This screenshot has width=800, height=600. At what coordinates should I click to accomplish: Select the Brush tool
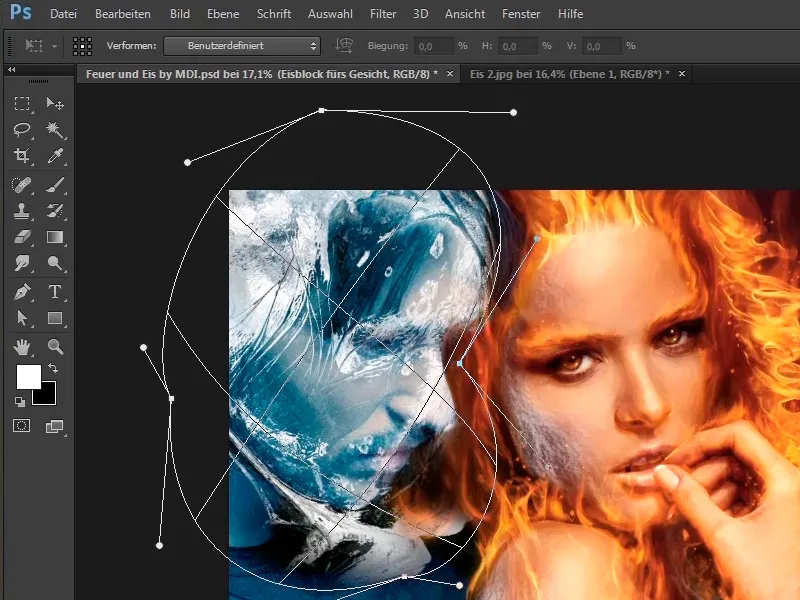pos(55,185)
